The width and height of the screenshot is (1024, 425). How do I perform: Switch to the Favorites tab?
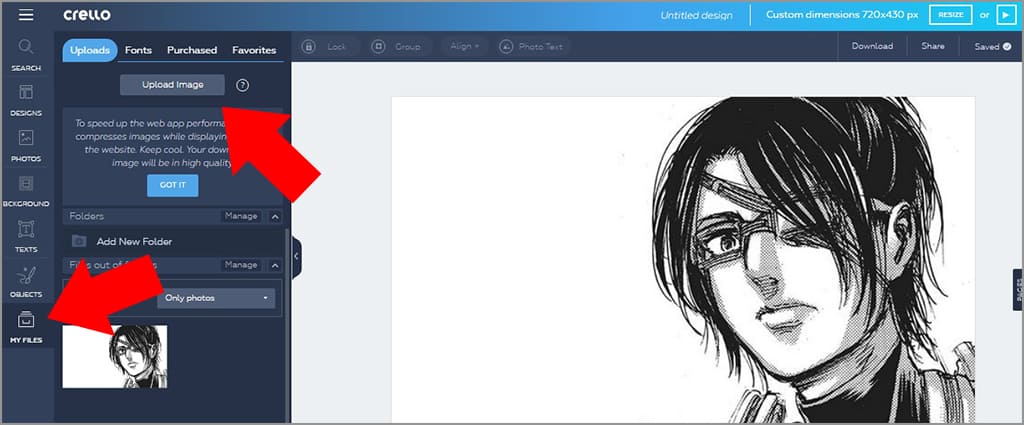click(x=254, y=50)
